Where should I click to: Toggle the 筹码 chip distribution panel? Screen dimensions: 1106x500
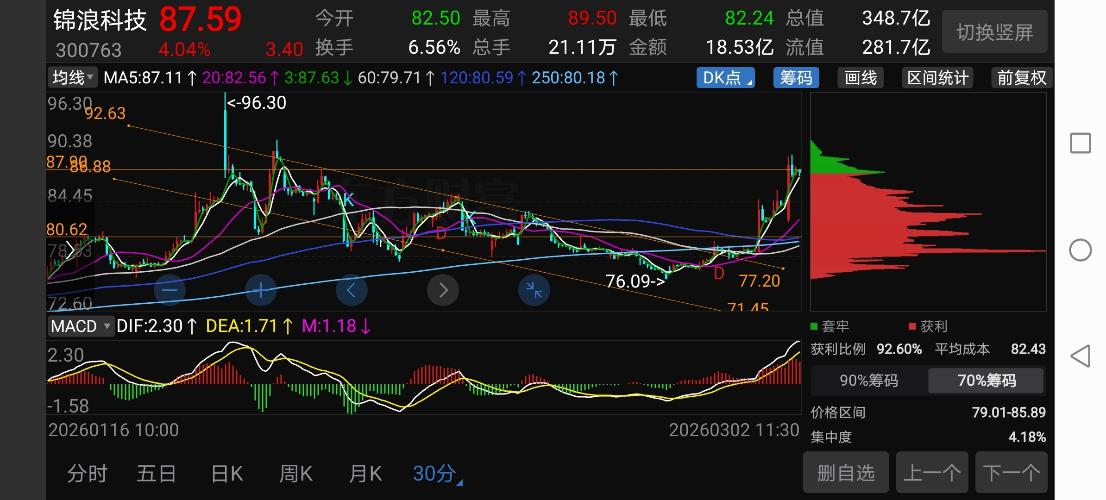click(796, 78)
